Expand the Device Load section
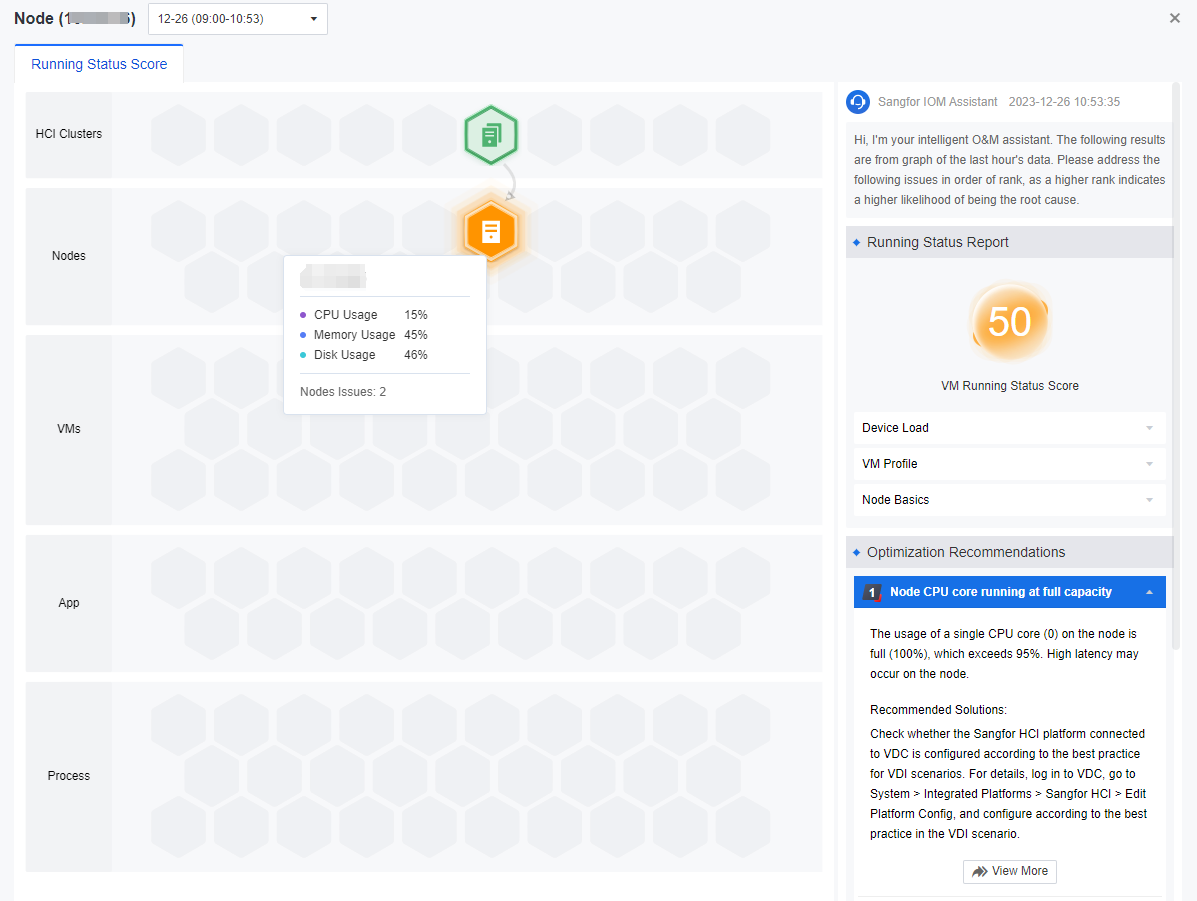 click(x=1009, y=428)
